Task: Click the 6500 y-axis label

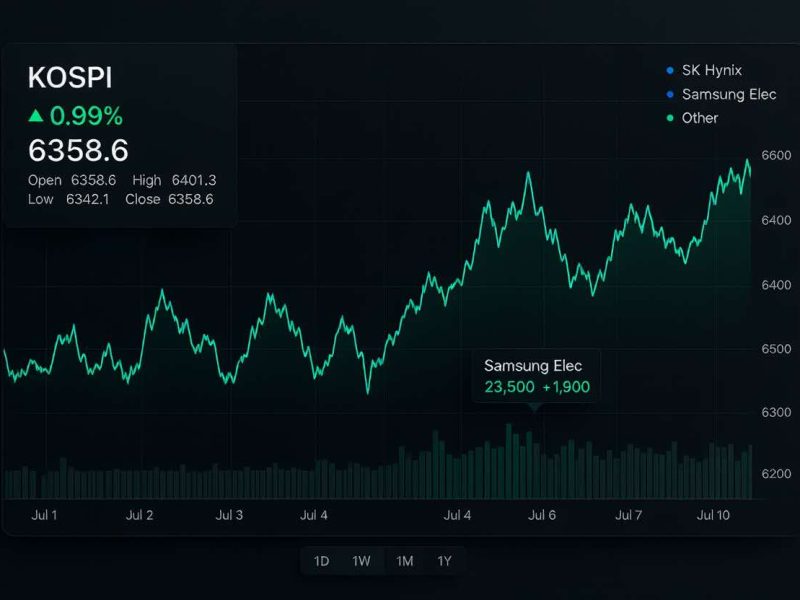Action: 777,349
